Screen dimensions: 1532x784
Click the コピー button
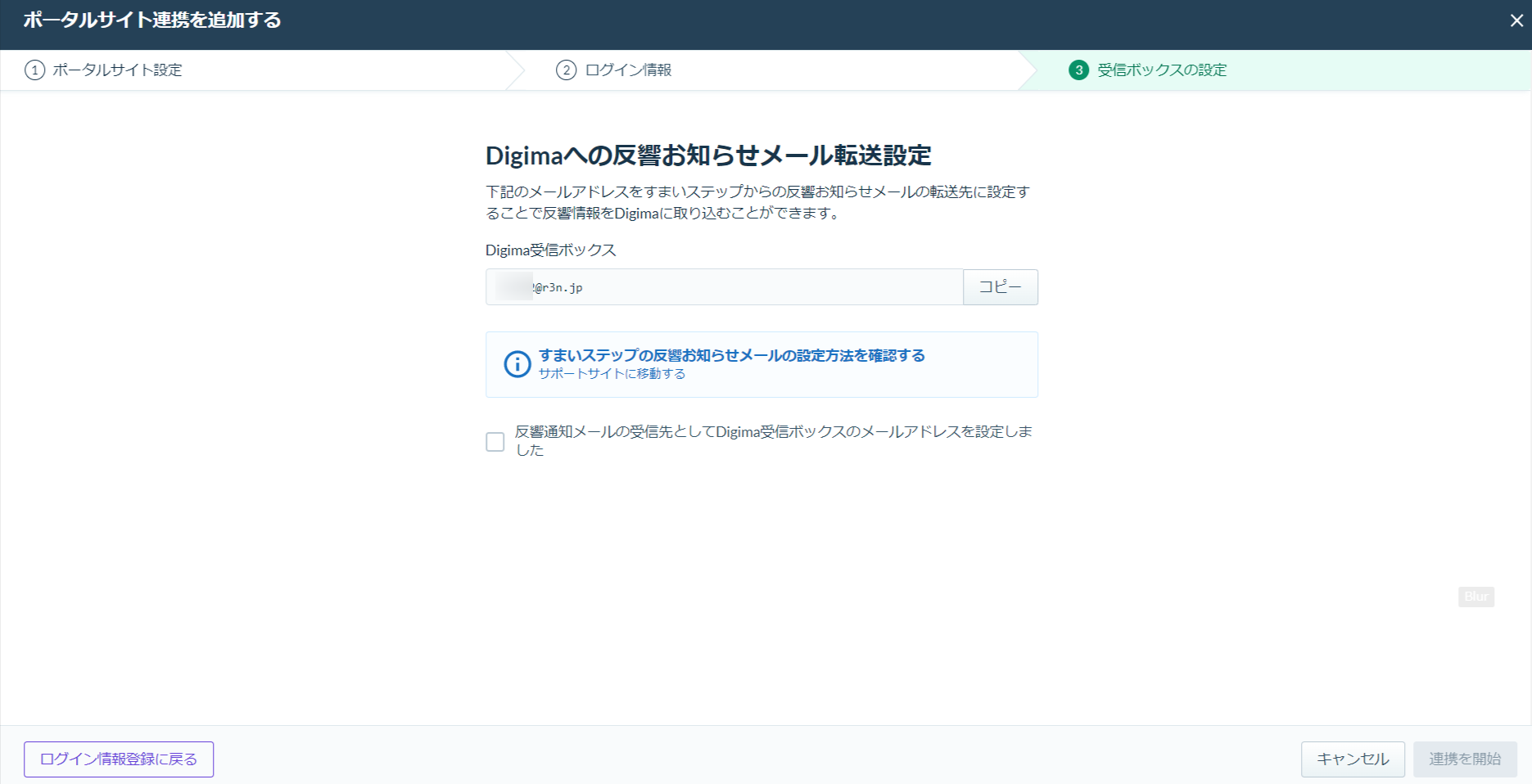pyautogui.click(x=1001, y=287)
